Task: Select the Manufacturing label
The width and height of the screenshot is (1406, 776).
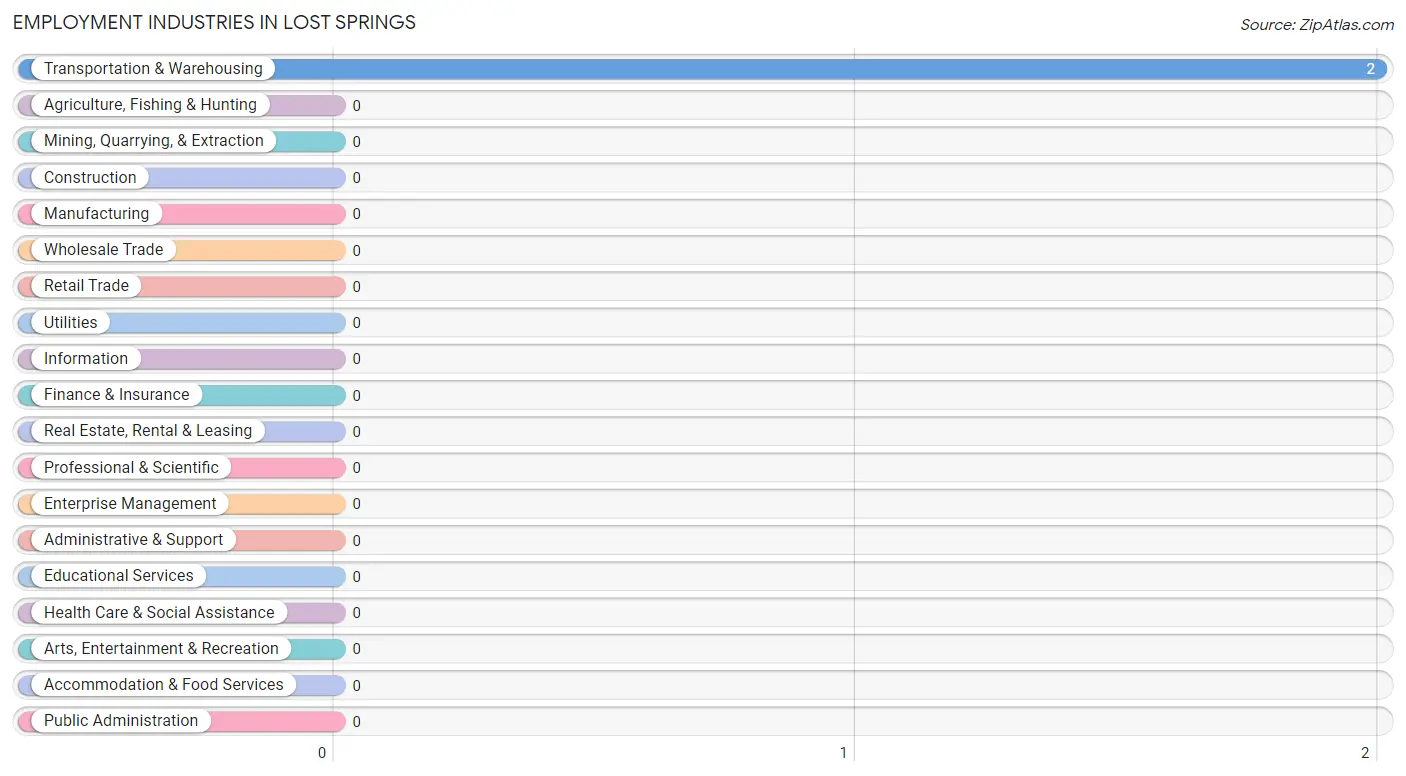Action: click(x=96, y=214)
